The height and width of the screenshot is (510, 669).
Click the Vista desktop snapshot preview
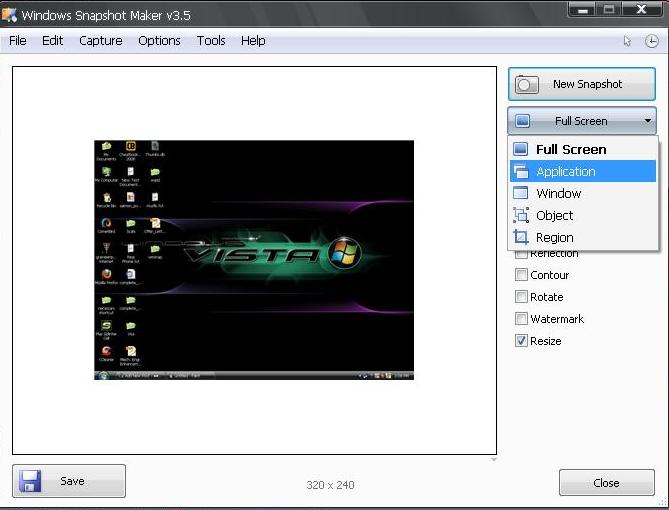[253, 260]
